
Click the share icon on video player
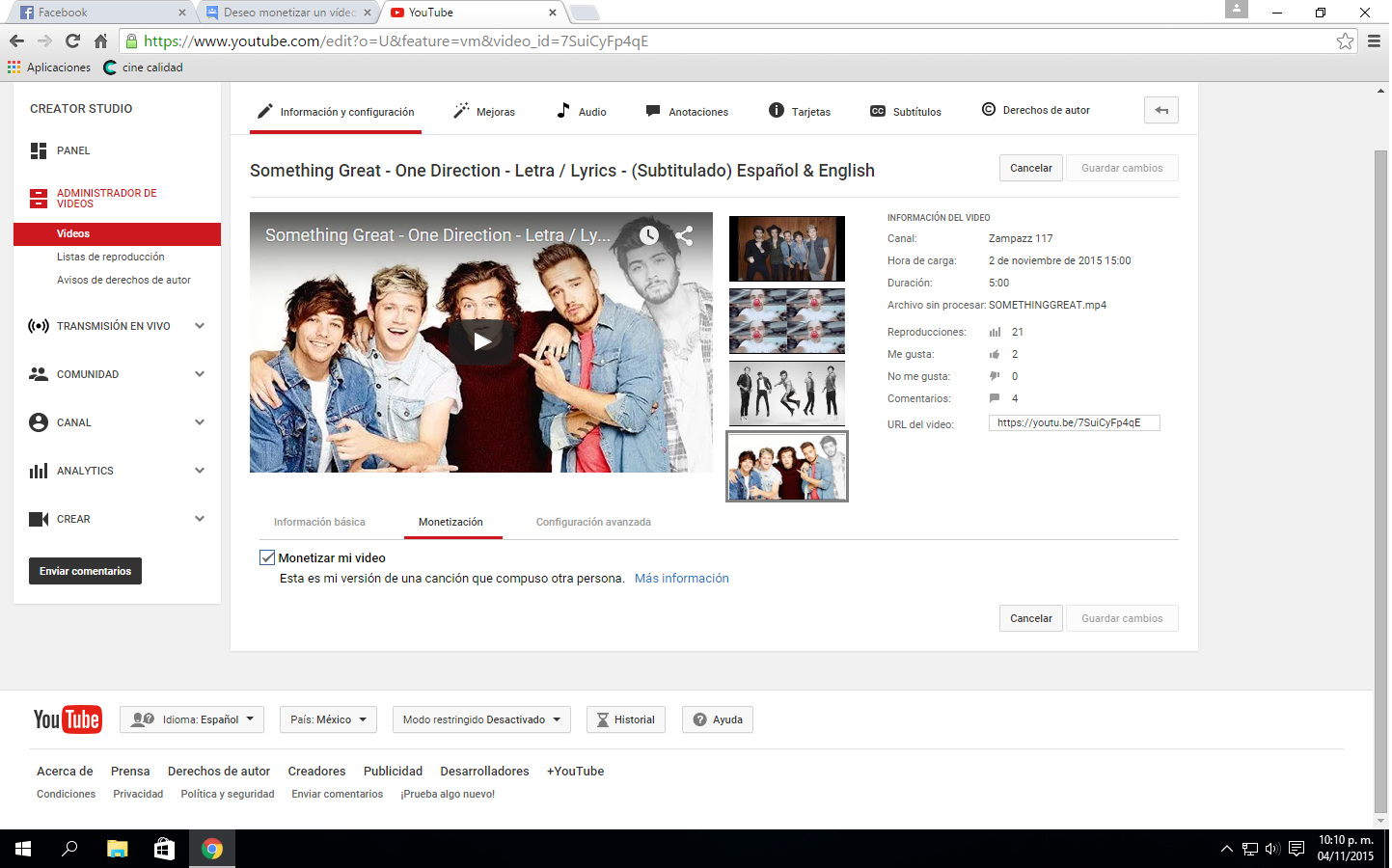pos(684,234)
